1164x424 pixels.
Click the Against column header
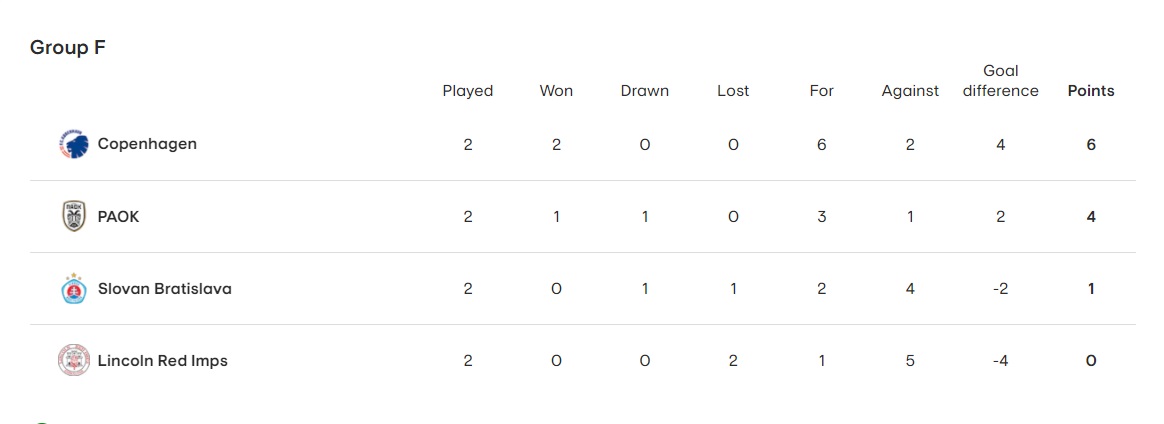point(910,91)
